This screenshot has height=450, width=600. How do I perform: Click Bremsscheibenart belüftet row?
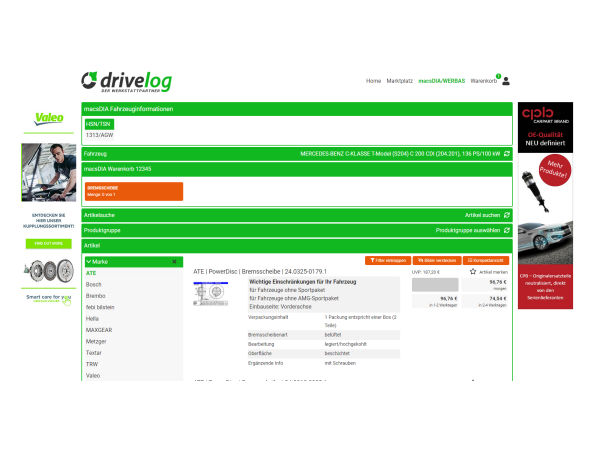tap(324, 335)
